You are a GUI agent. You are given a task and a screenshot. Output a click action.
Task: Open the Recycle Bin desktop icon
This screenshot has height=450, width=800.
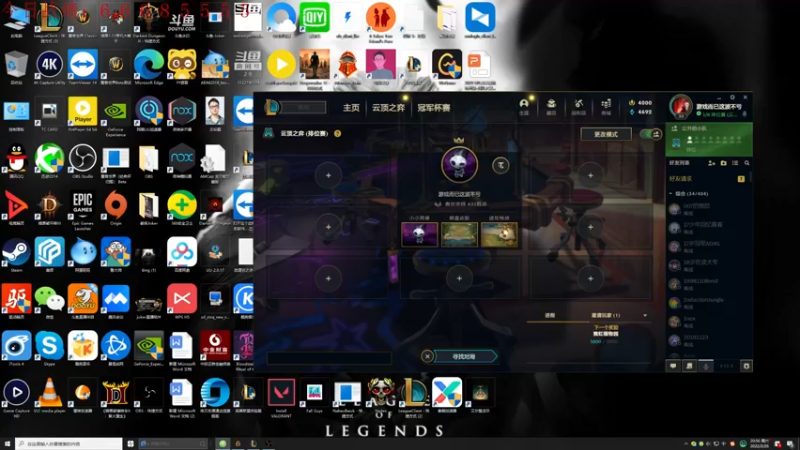click(16, 67)
